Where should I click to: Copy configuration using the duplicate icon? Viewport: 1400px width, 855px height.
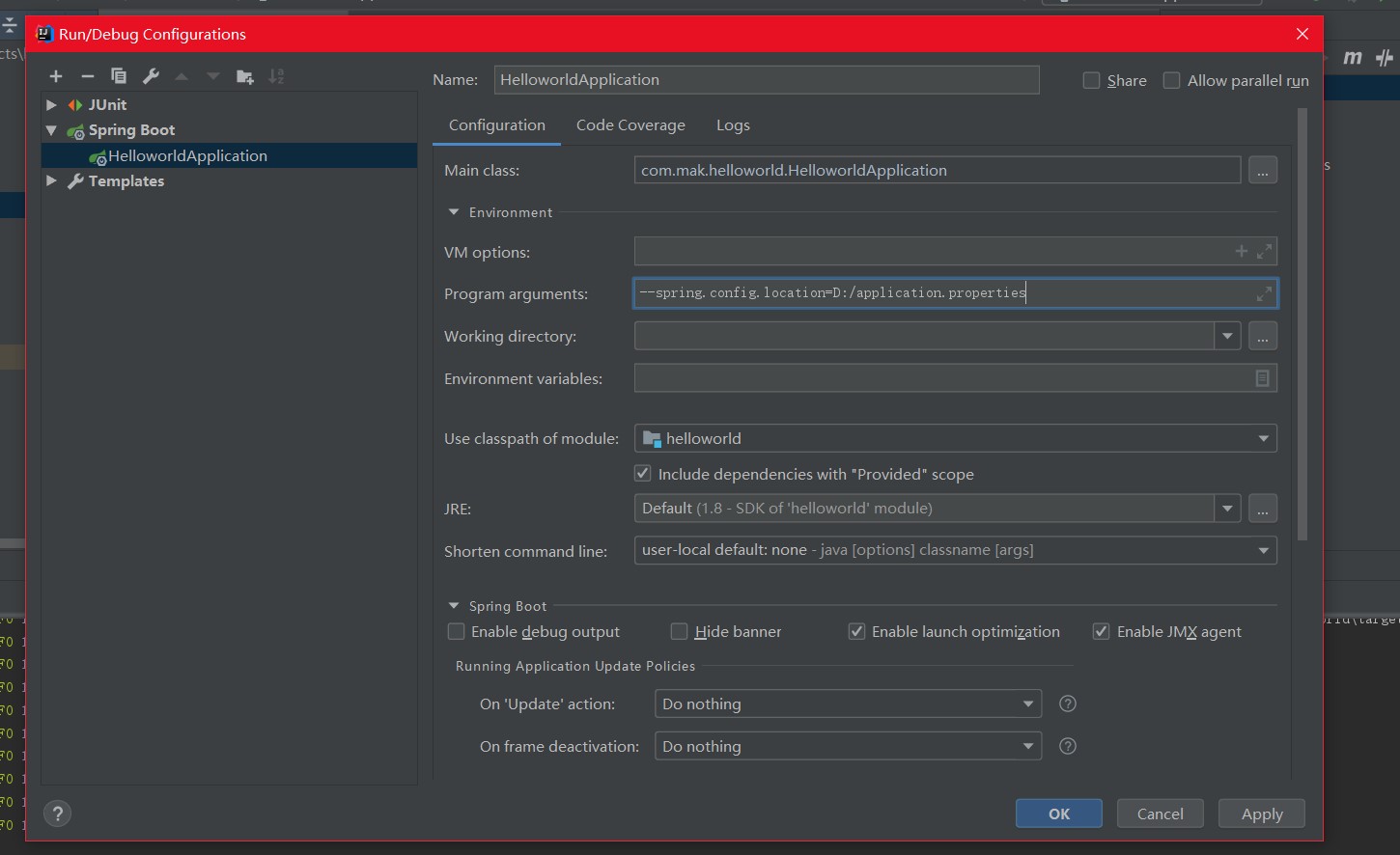(119, 76)
